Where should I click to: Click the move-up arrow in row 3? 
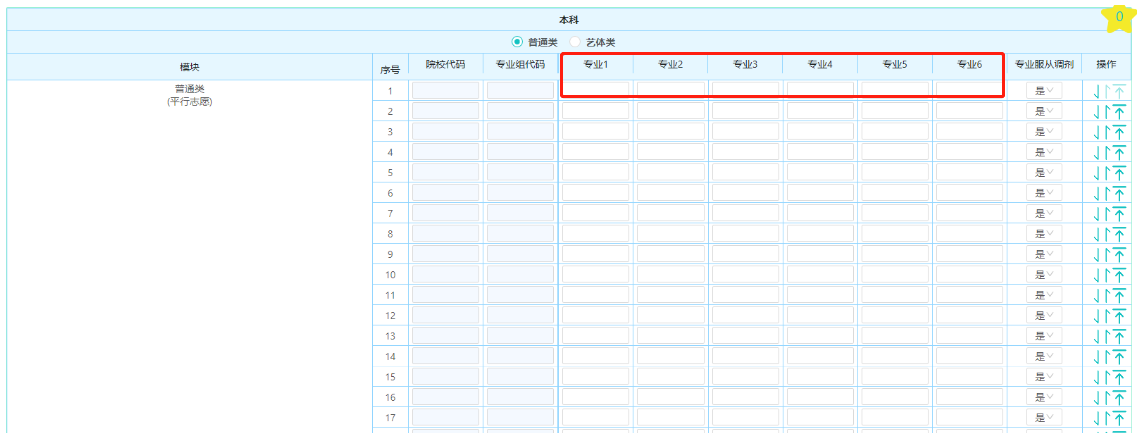(x=1107, y=132)
